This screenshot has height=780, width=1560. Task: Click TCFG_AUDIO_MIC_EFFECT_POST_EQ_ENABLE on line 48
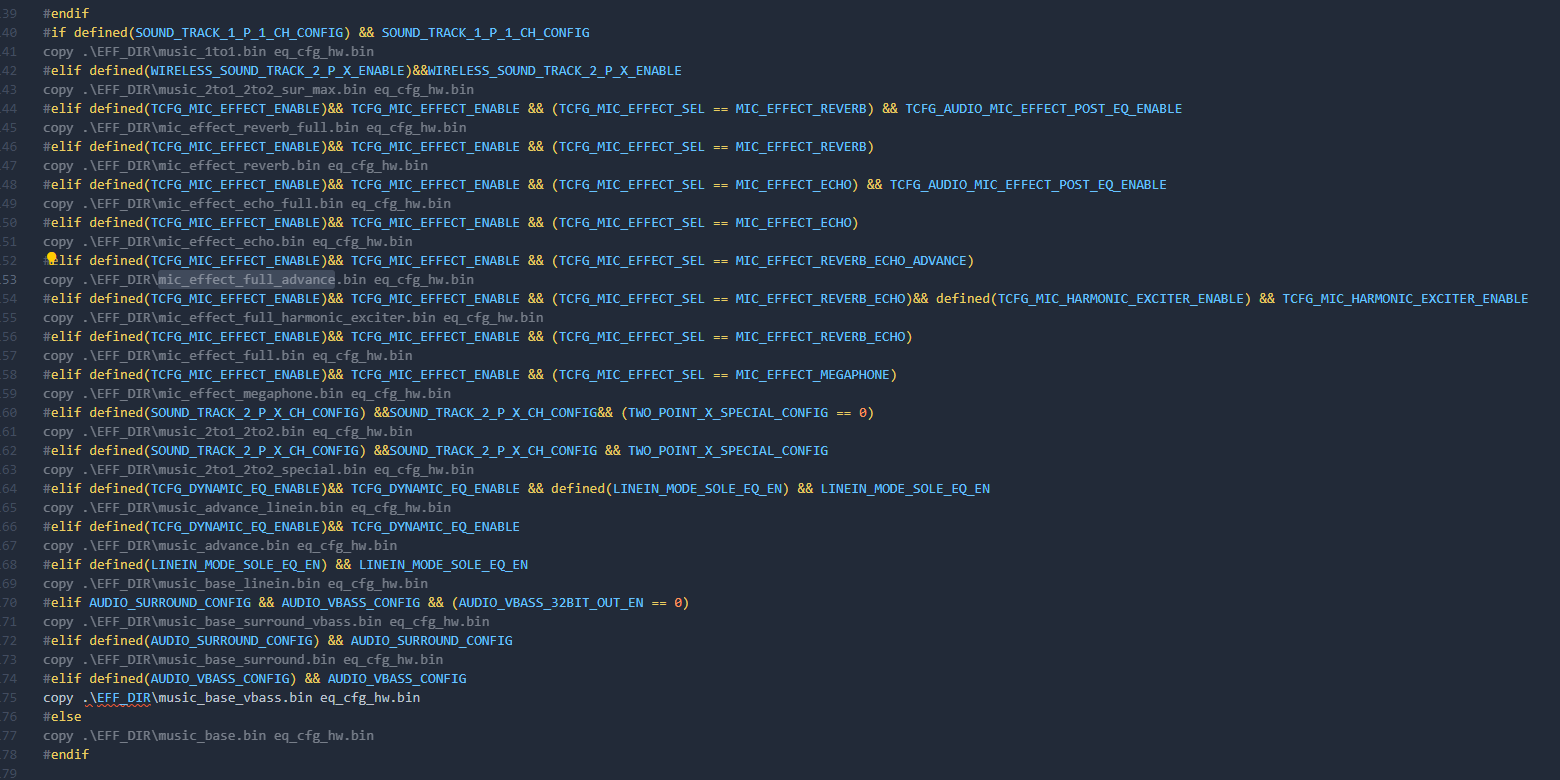(x=1028, y=184)
